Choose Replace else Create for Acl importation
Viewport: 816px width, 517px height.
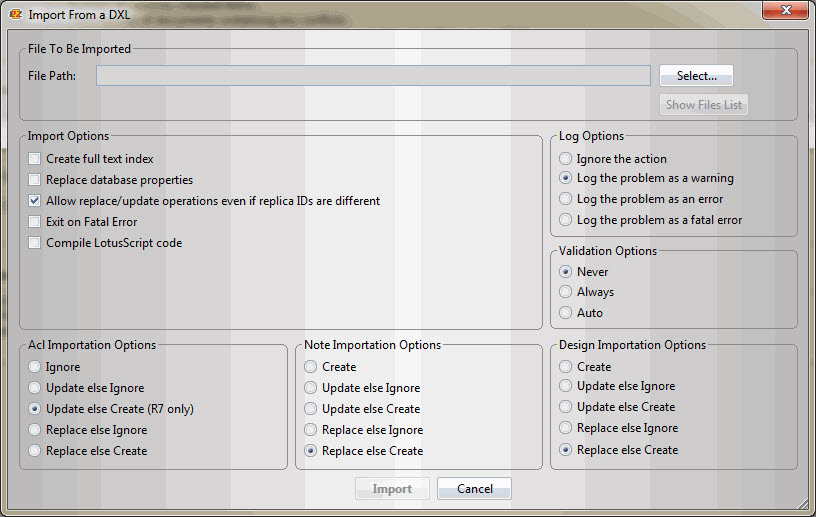36,451
